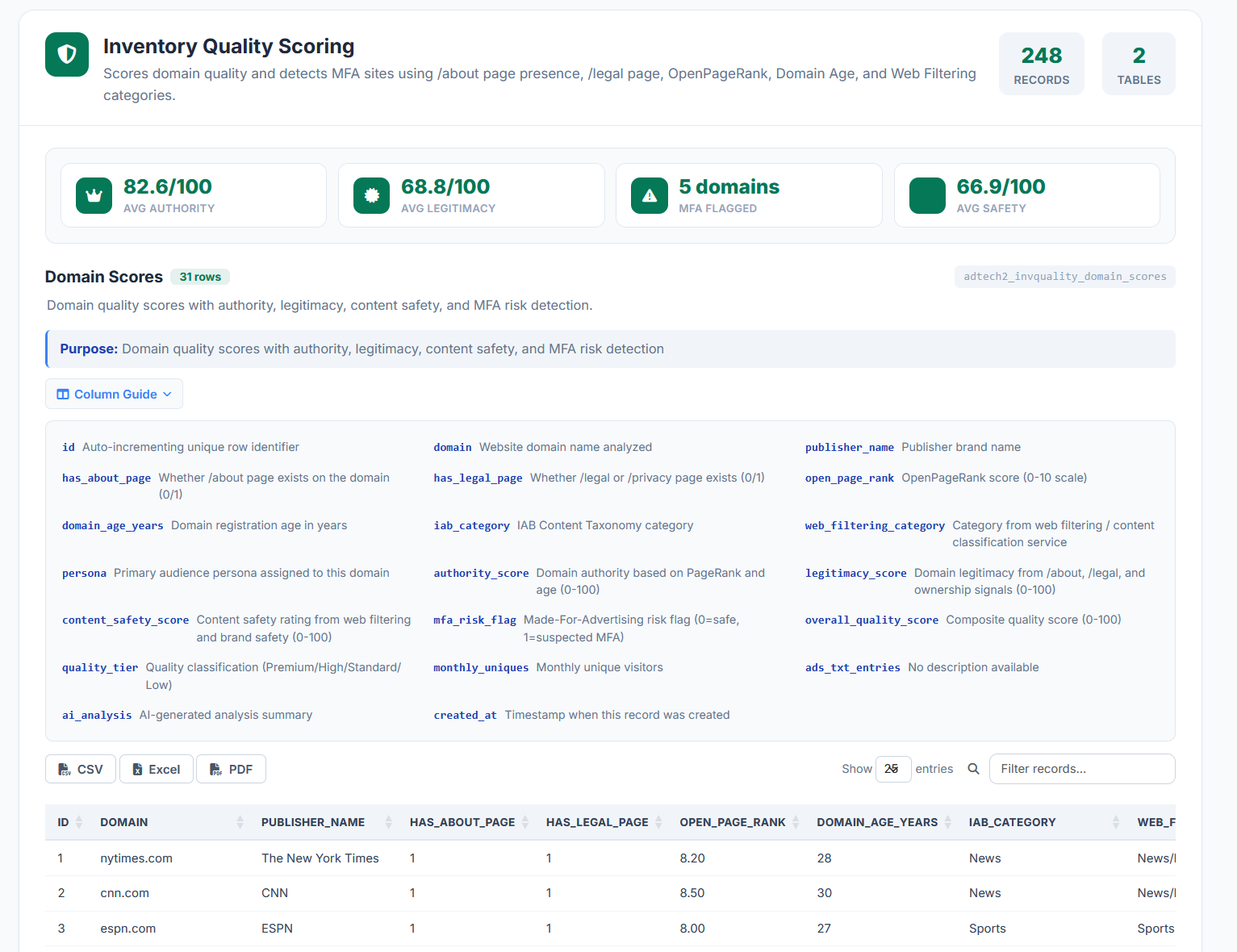This screenshot has height=952, width=1237.
Task: Click the 82.6/100 authority value
Action: [x=168, y=186]
